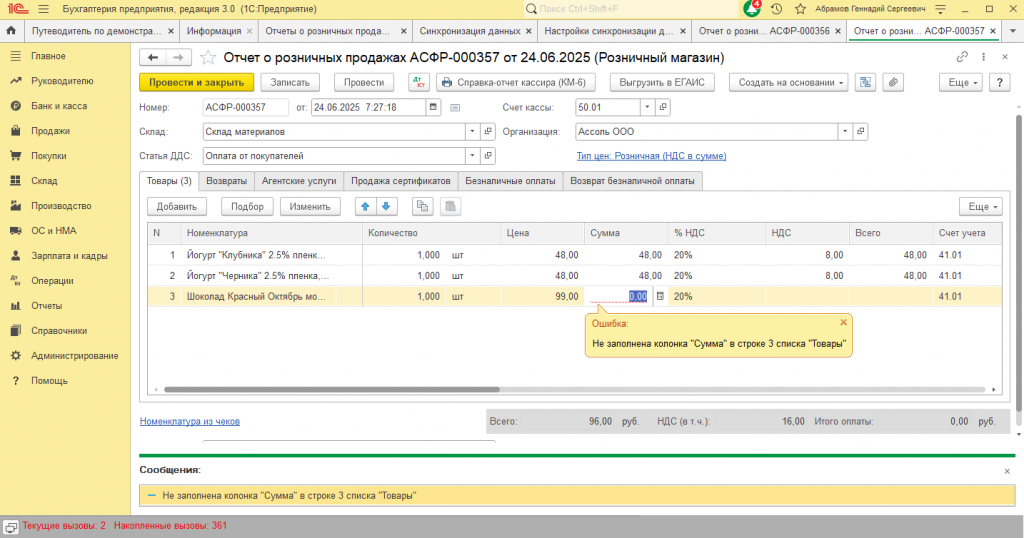
Task: Open Создать на основании dropdown
Action: [x=788, y=82]
